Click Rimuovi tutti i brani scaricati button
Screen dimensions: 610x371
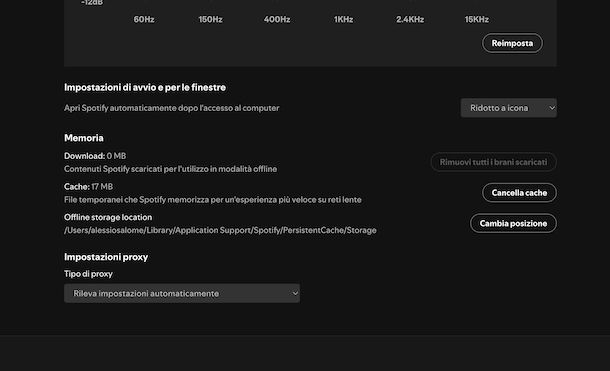493,162
